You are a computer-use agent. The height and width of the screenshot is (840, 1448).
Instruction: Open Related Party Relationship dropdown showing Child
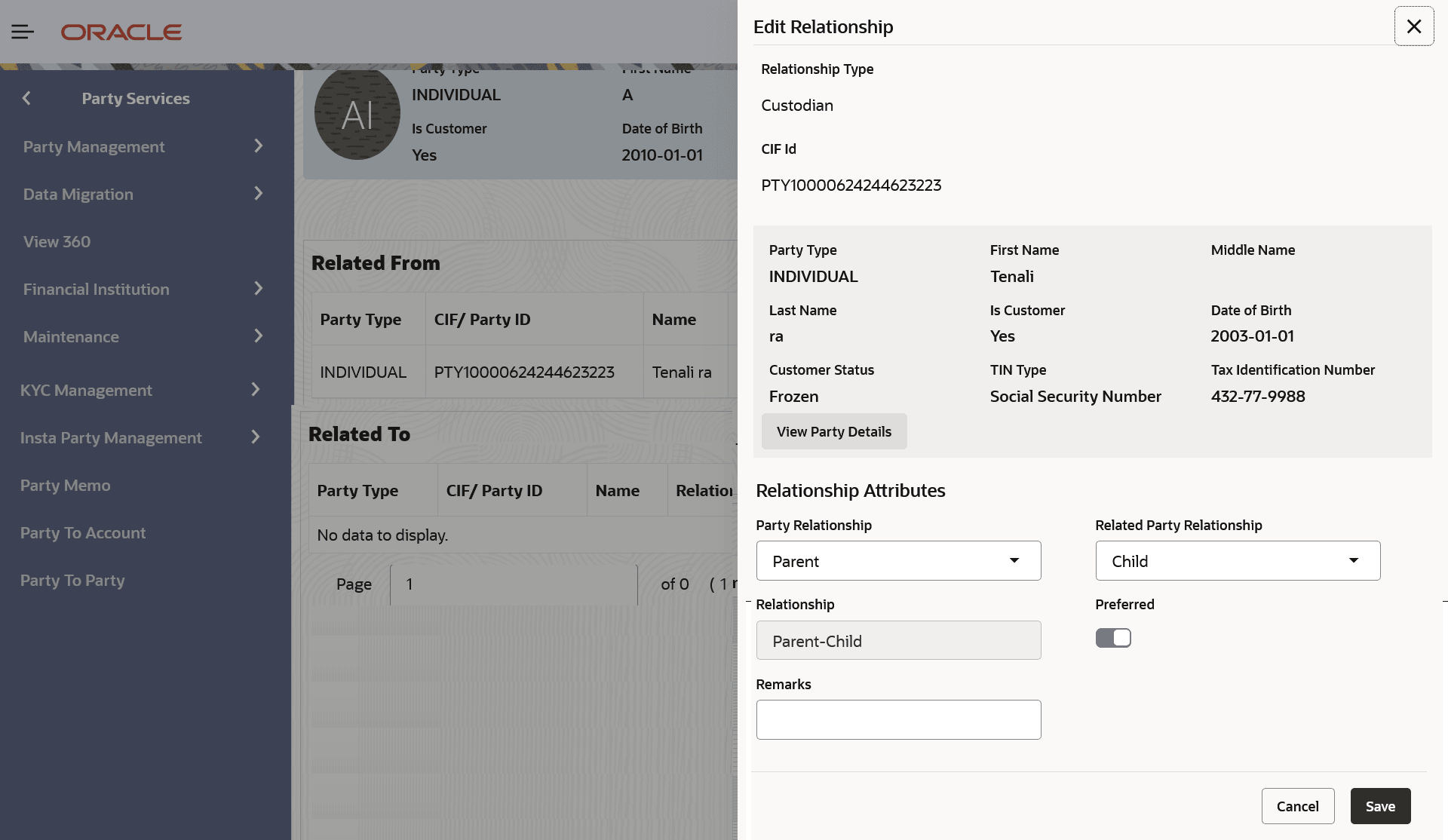[x=1238, y=561]
